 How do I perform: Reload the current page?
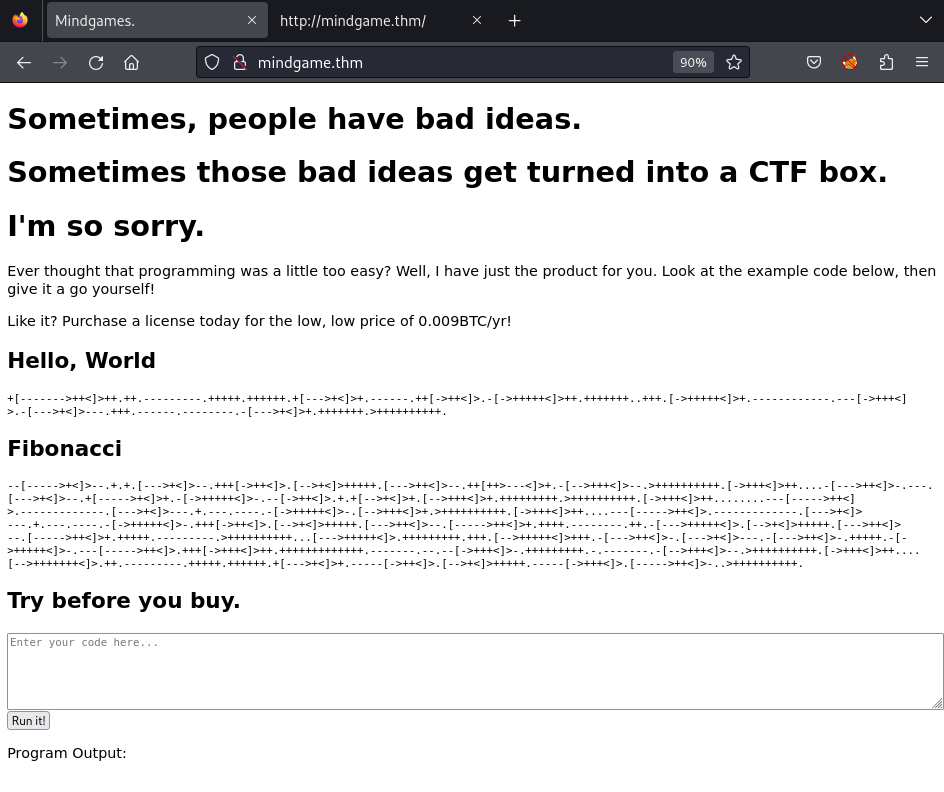[96, 62]
